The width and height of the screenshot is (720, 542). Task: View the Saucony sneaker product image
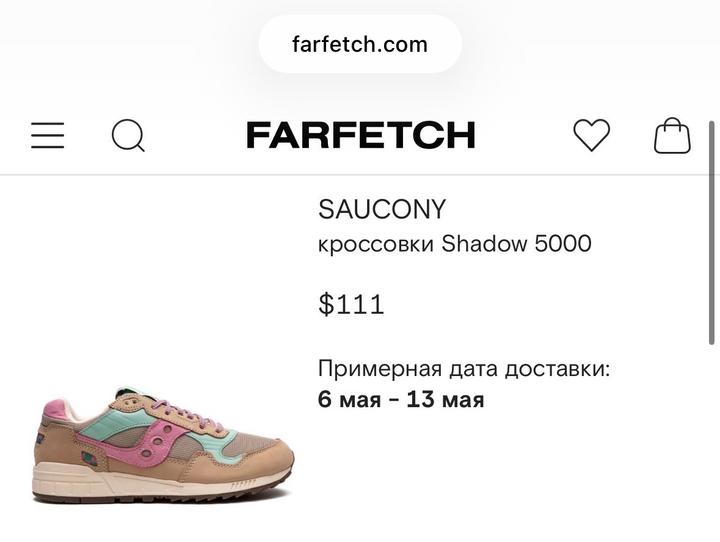pyautogui.click(x=163, y=445)
